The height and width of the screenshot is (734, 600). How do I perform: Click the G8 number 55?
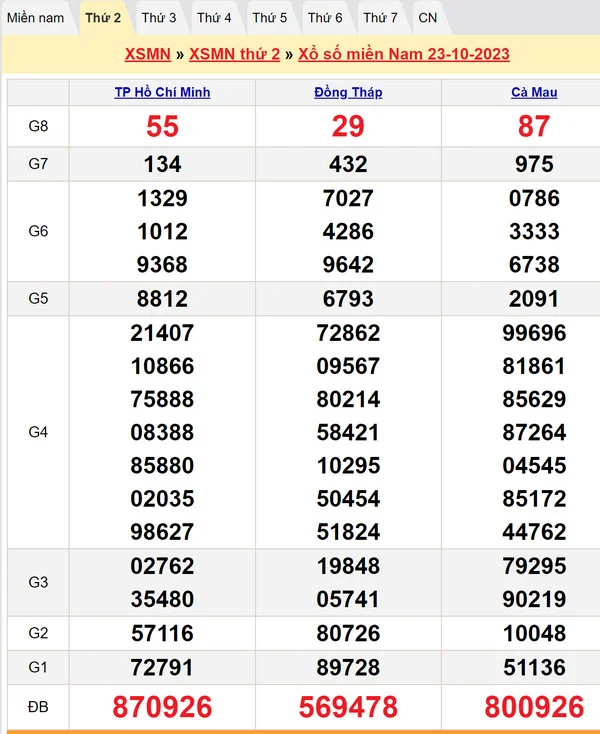pyautogui.click(x=162, y=126)
